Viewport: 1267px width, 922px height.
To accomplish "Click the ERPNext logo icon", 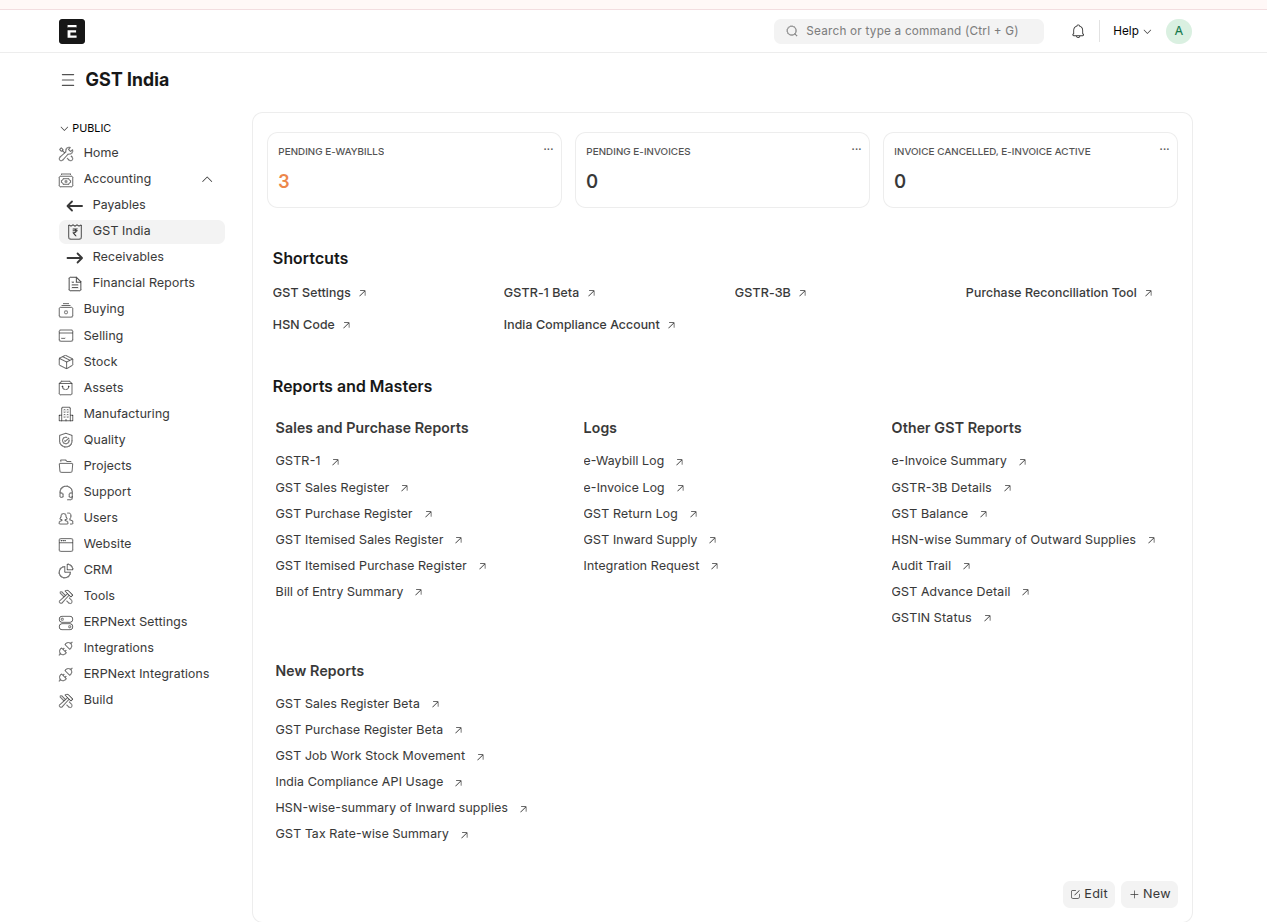I will point(72,31).
